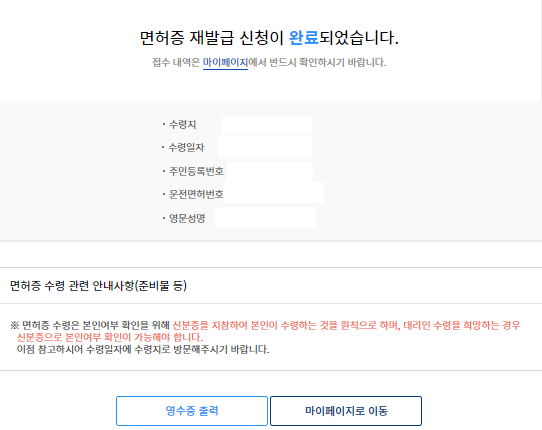542x430 pixels.
Task: Select the 수령지 label
Action: [183, 124]
